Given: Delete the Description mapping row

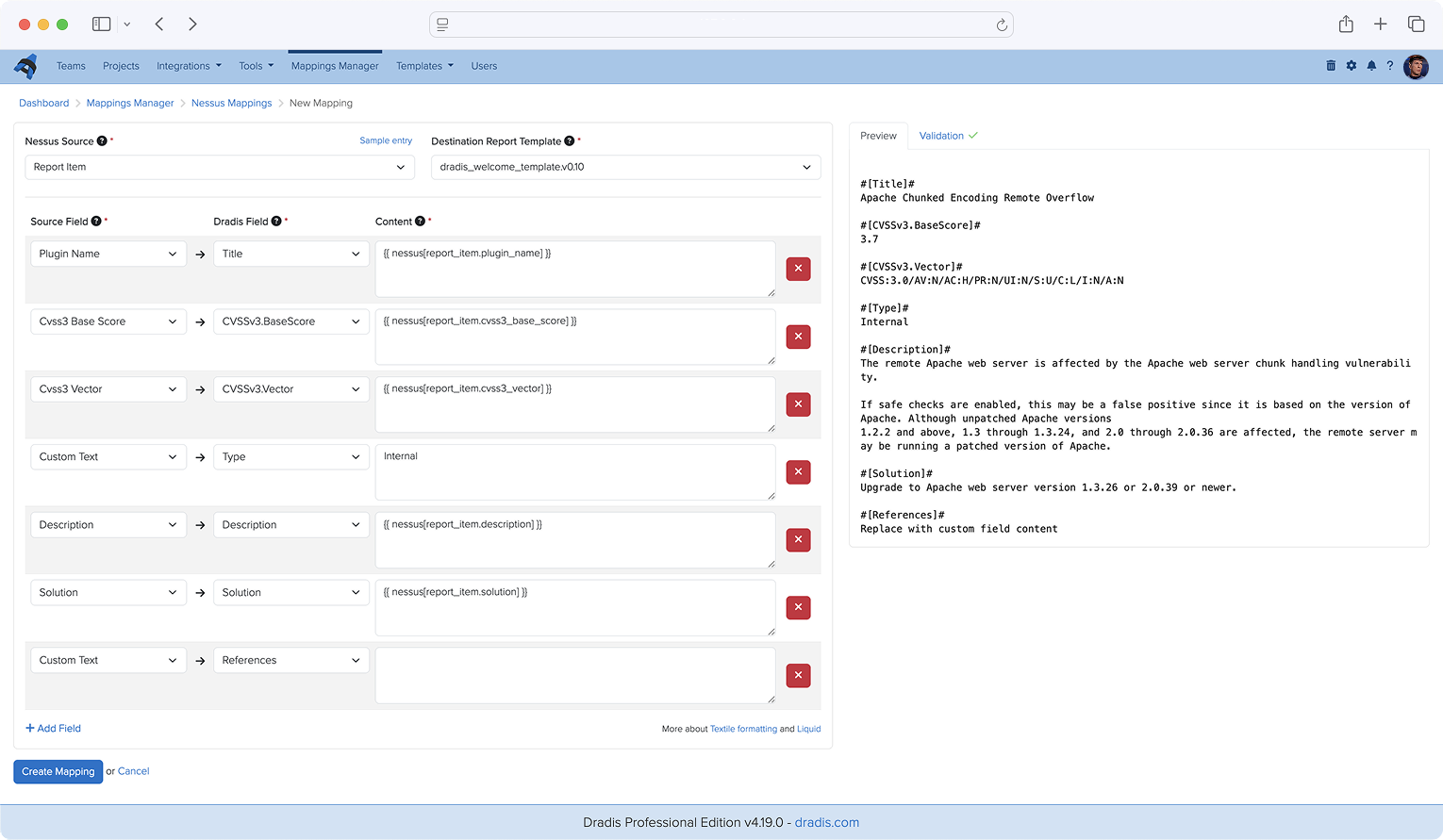Looking at the screenshot, I should (799, 540).
